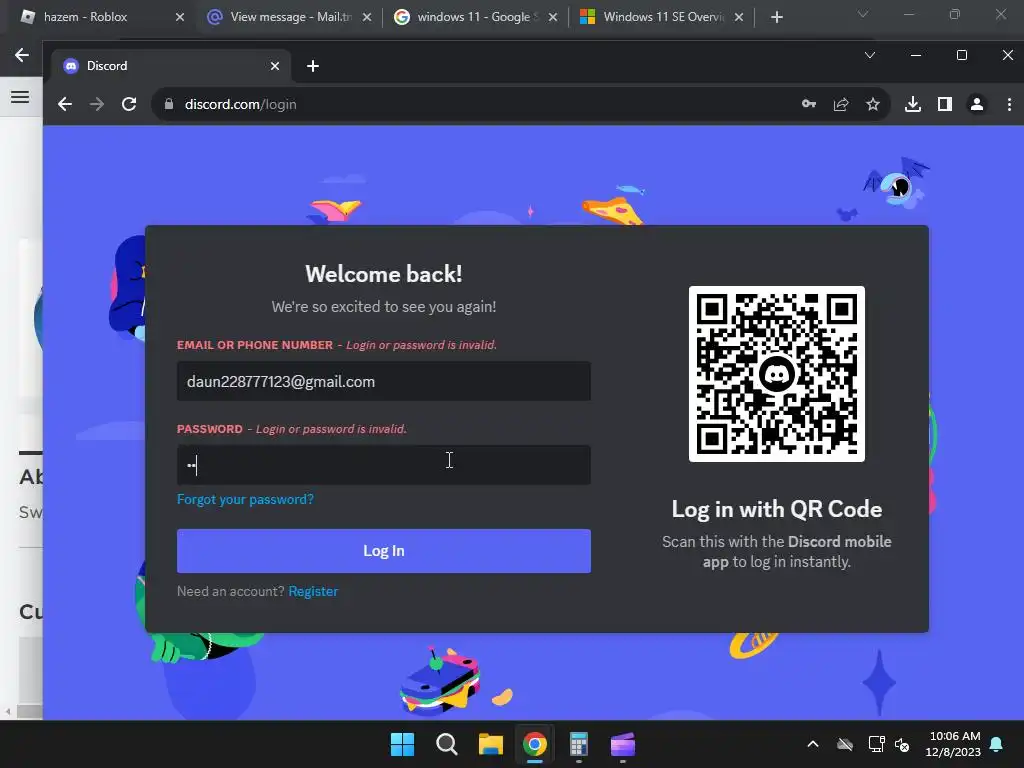1024x768 pixels.
Task: Share this page icon in address bar
Action: (x=841, y=104)
